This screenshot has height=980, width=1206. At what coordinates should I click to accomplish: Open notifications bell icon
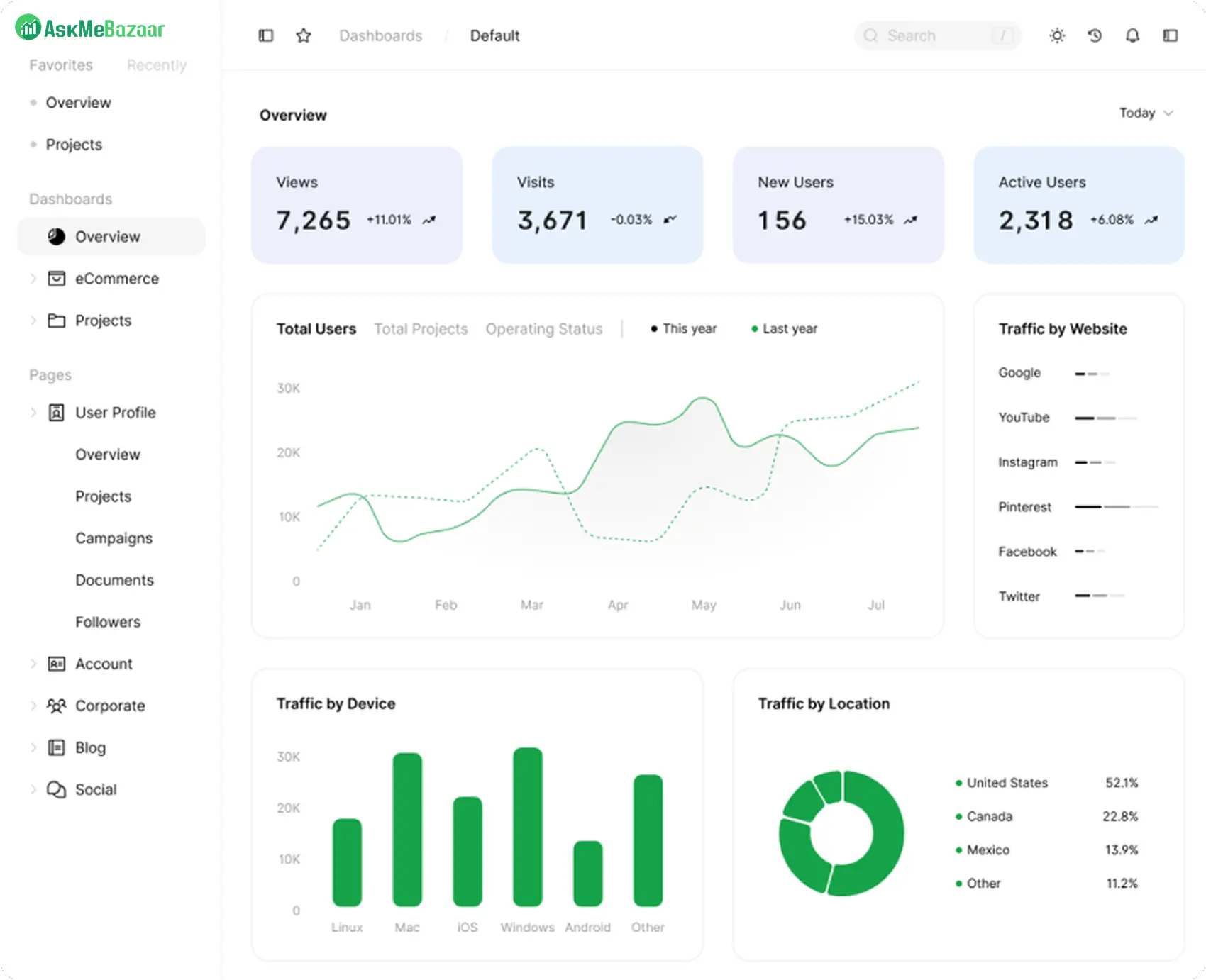1132,35
